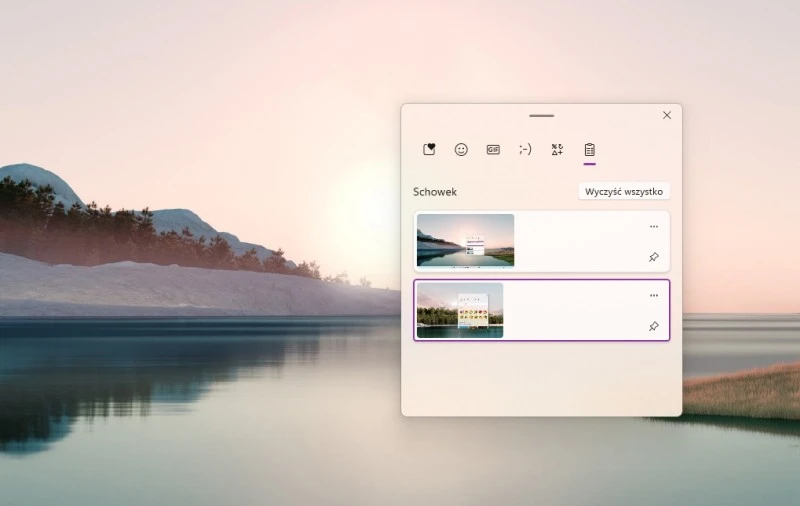Open more options for first clipboard item

point(653,227)
